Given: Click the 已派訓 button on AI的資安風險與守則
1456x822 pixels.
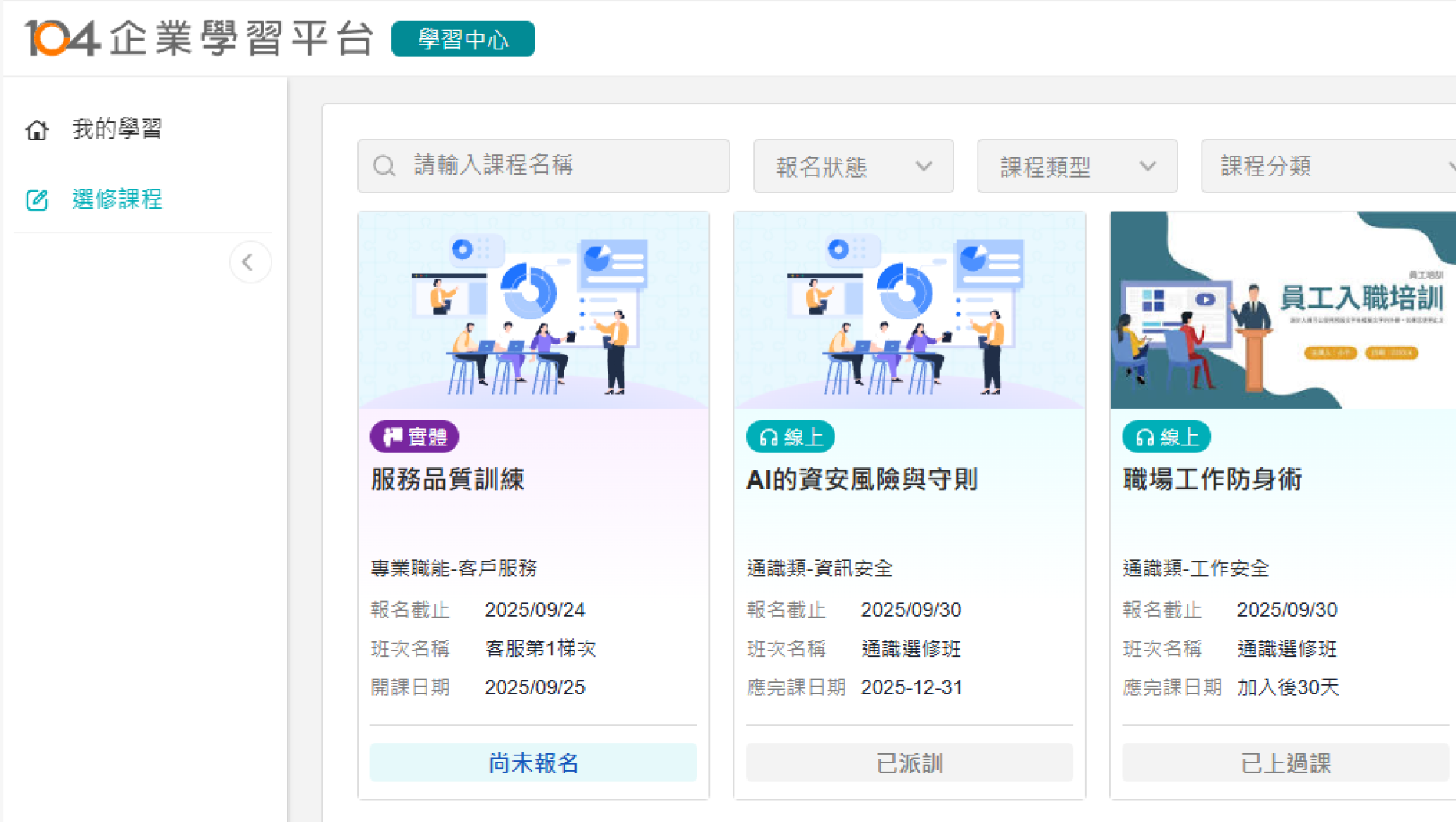Looking at the screenshot, I should point(909,763).
